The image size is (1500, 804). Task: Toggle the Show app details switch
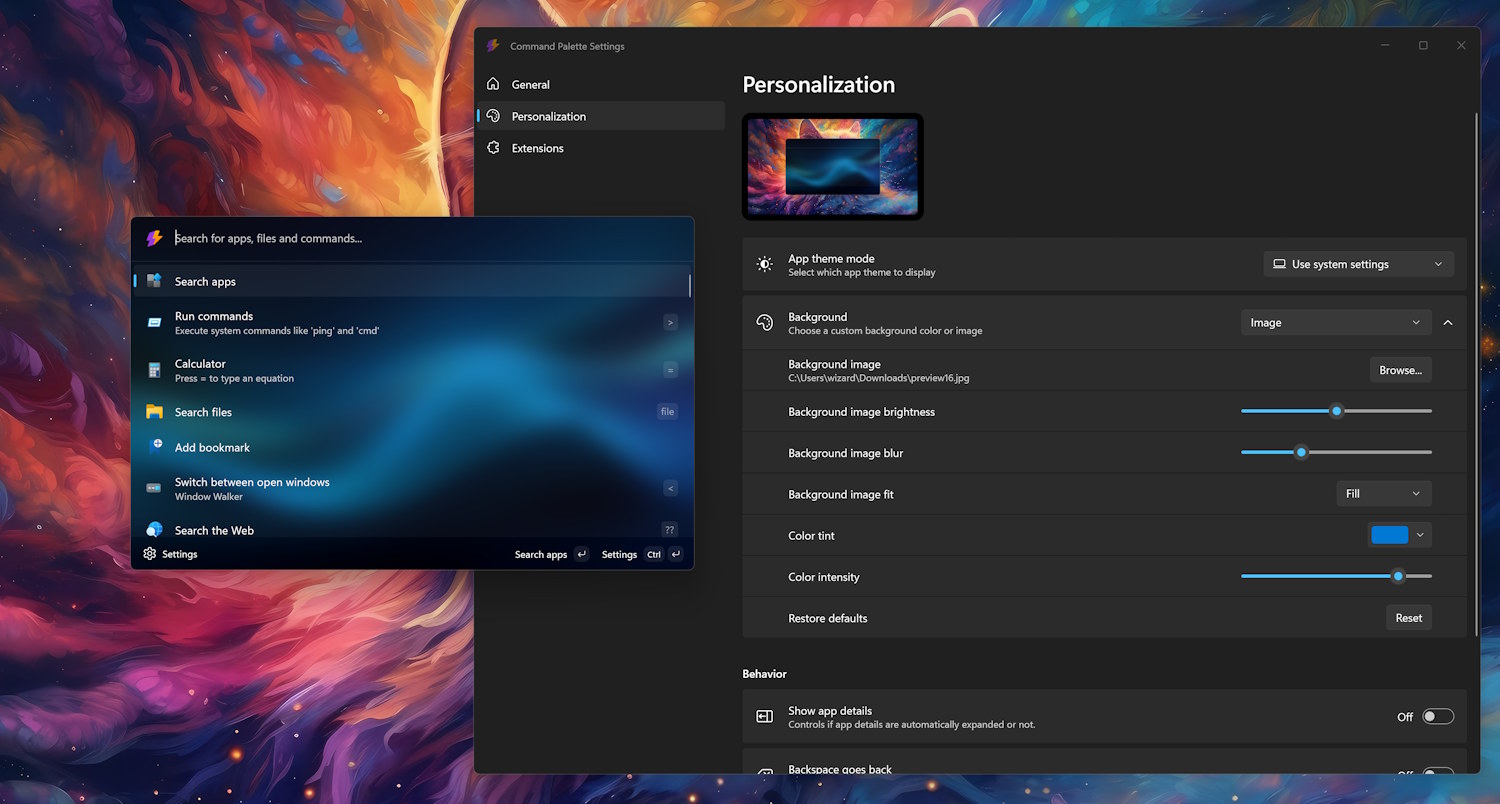(x=1437, y=716)
